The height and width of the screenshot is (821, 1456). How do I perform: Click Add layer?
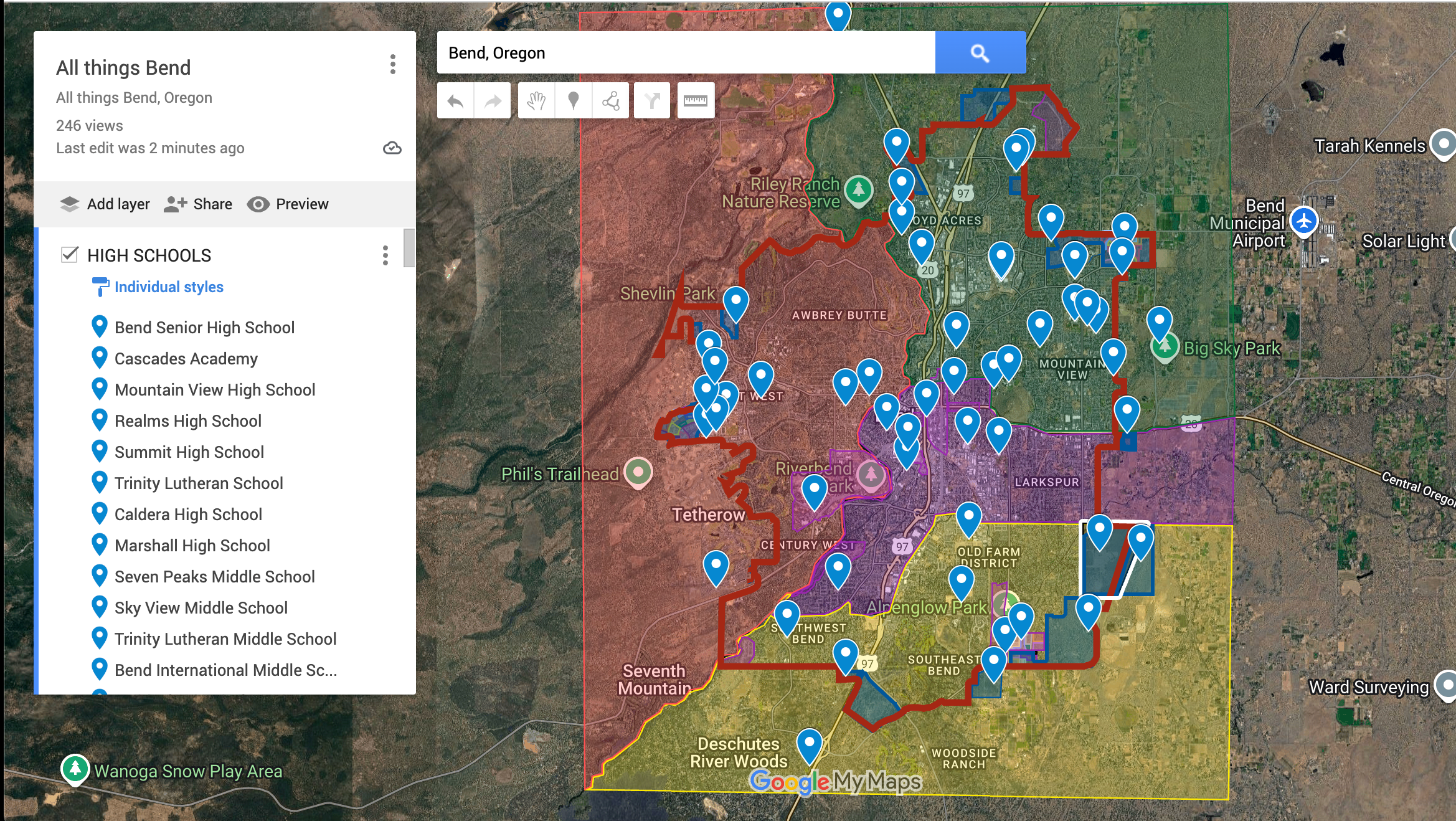point(105,204)
